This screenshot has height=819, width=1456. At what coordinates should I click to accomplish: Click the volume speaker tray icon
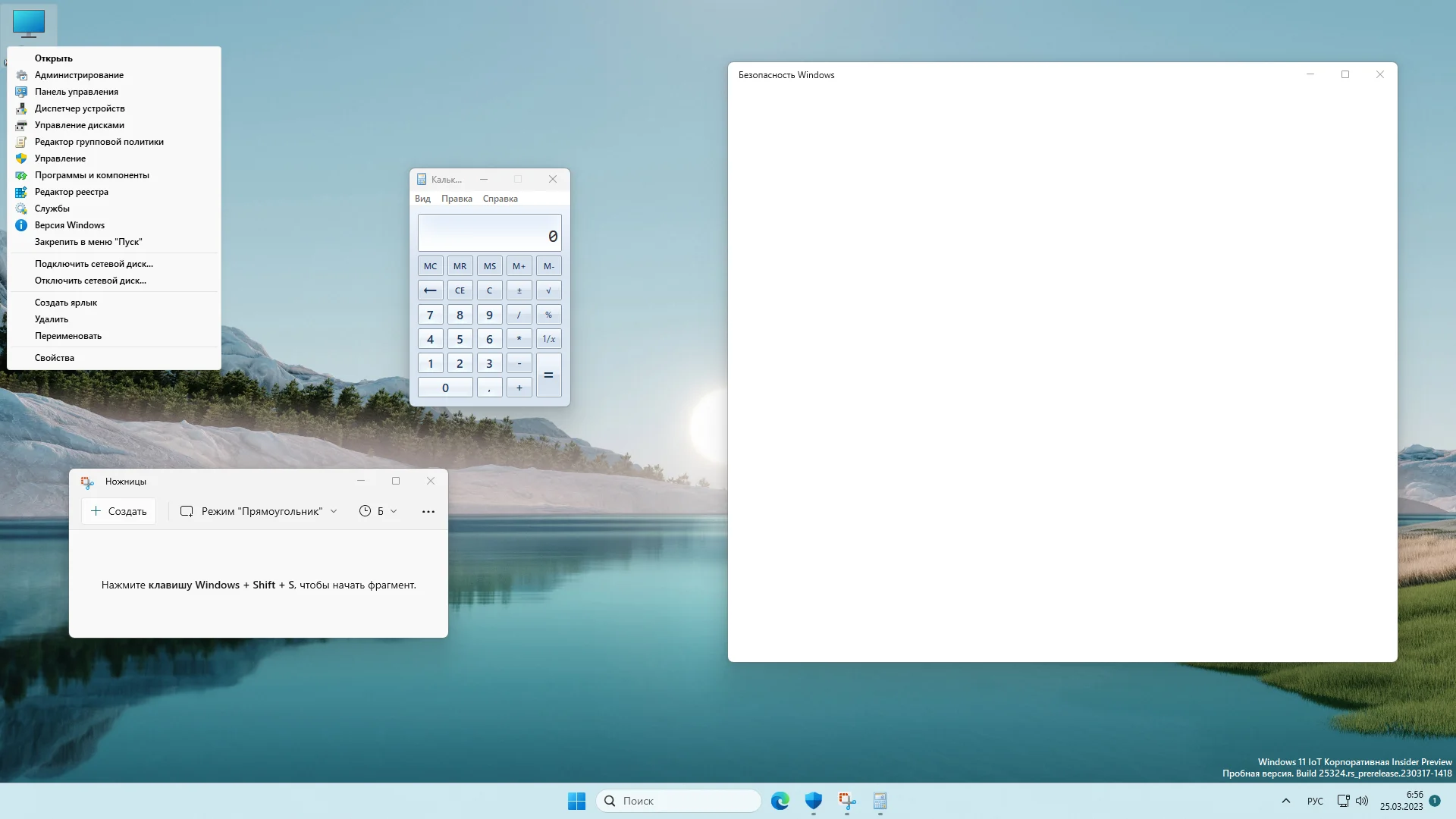(1362, 801)
